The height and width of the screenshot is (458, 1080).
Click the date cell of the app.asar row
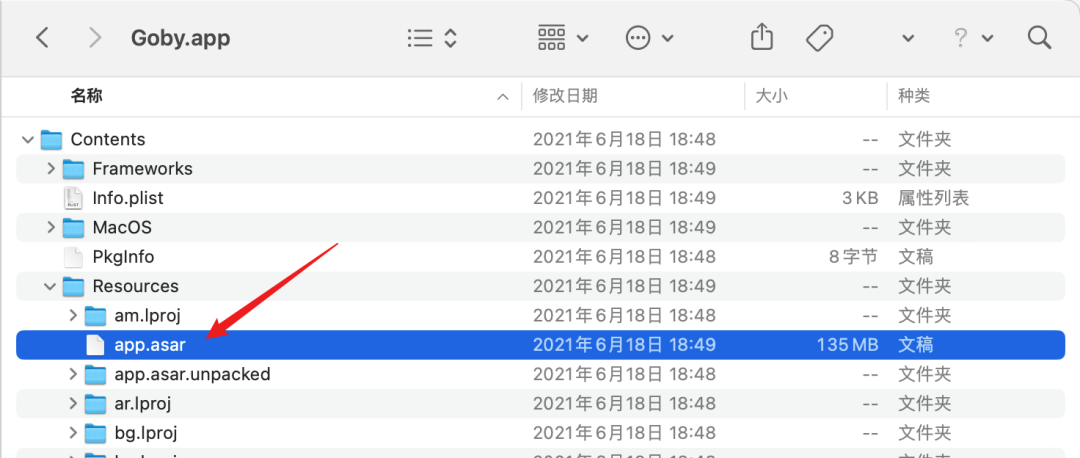pos(624,344)
